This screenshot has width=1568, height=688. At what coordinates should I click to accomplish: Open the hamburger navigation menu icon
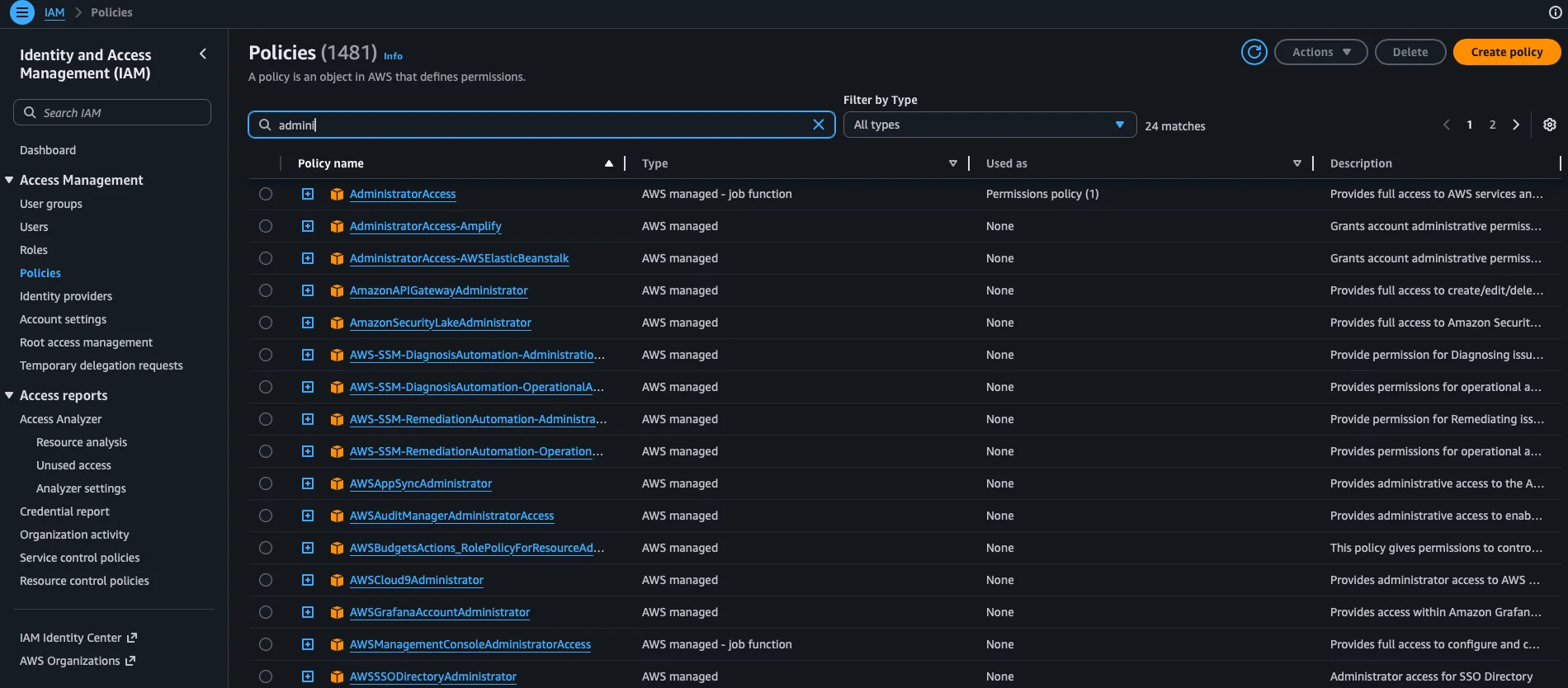22,12
